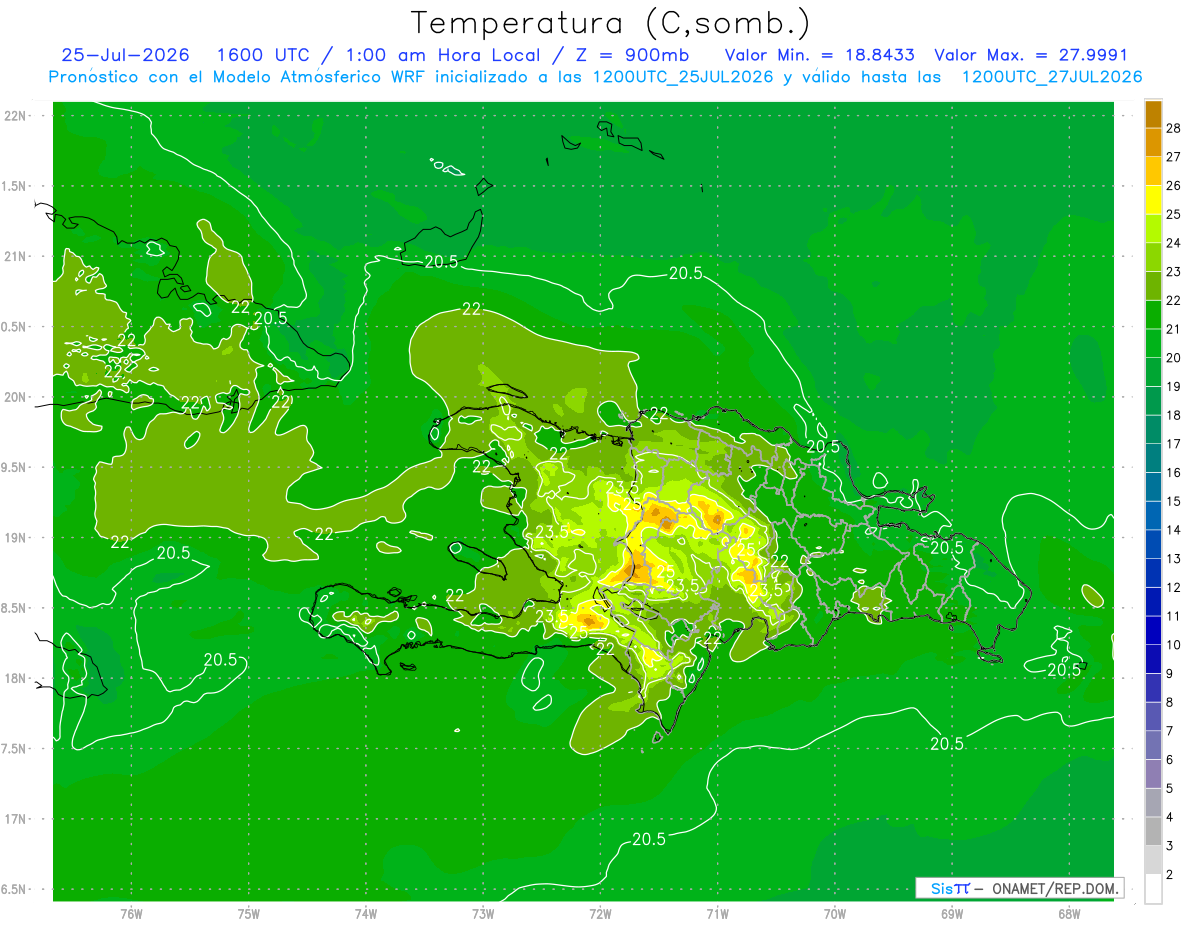Click the "Temperatura (C,somb.)" map title
1200x927 pixels.
pyautogui.click(x=610, y=23)
